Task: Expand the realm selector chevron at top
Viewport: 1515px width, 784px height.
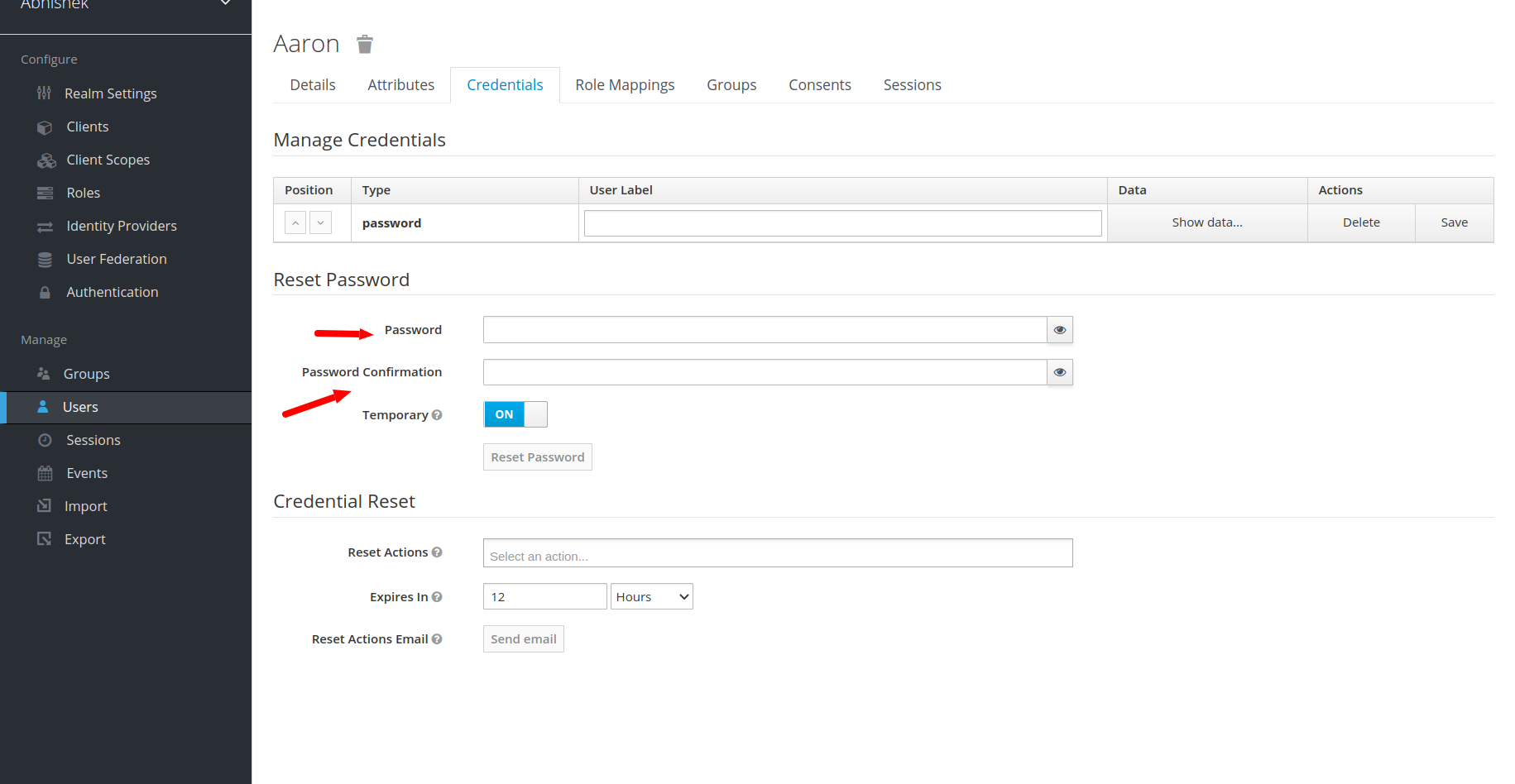Action: tap(225, 4)
